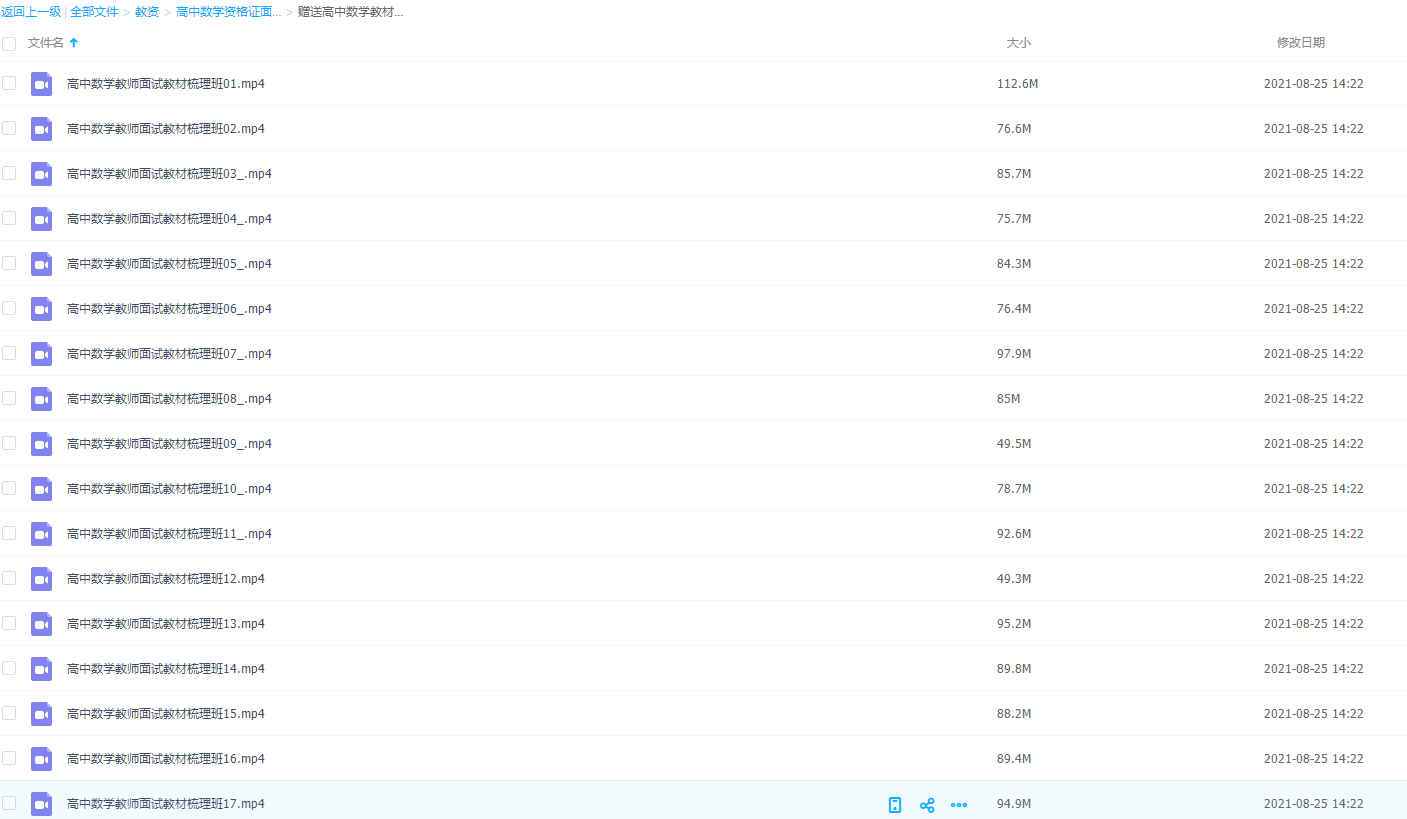Check the box for 梳理班02.mp4
Screen dimensions: 1407x819
pyautogui.click(x=9, y=128)
